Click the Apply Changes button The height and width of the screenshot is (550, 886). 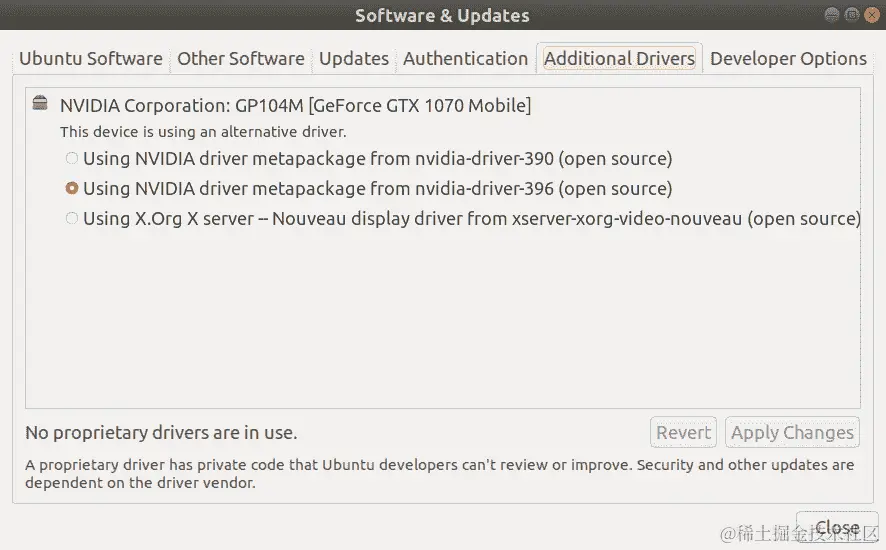tap(792, 432)
